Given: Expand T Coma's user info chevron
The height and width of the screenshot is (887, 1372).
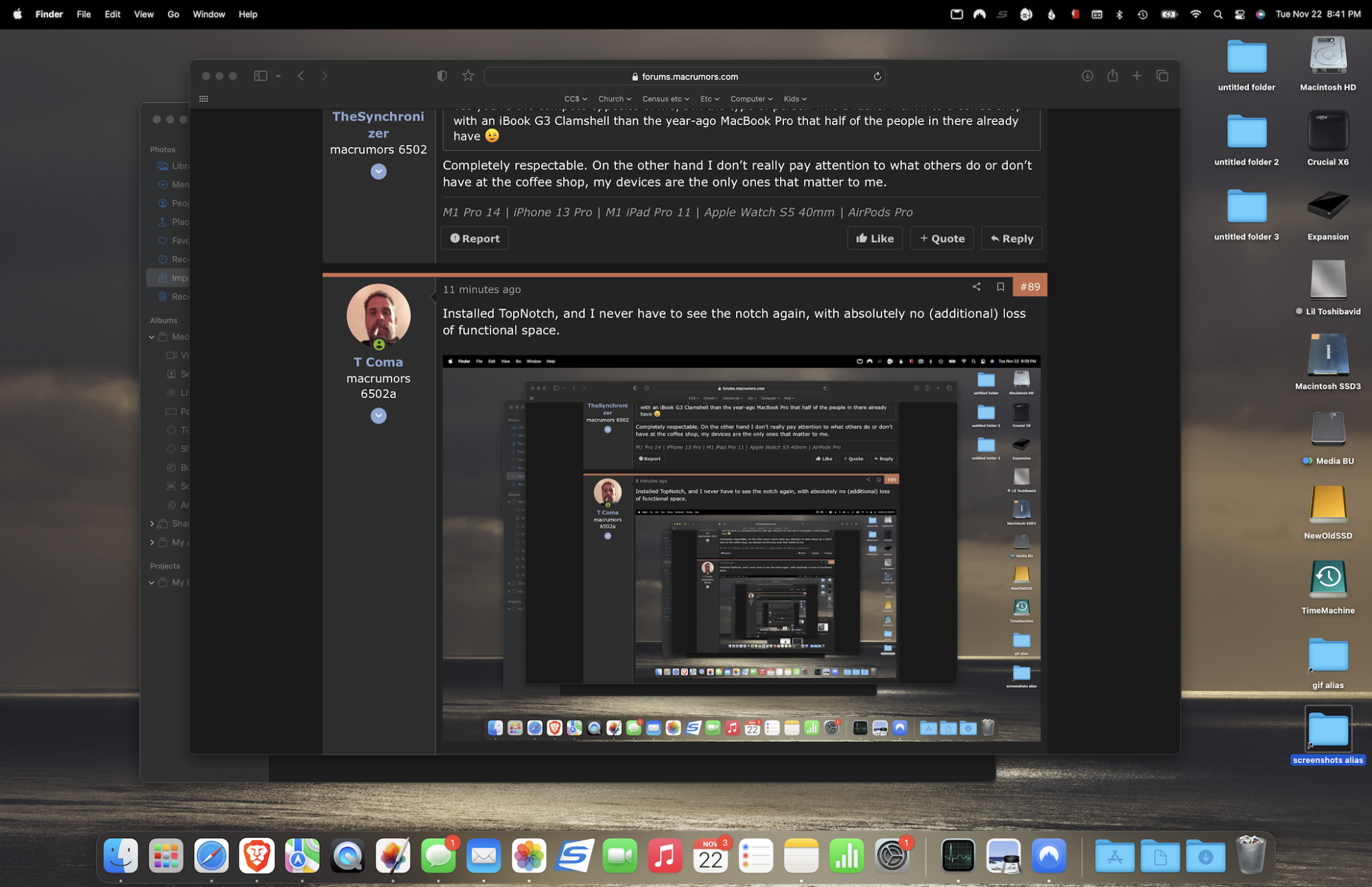Looking at the screenshot, I should pyautogui.click(x=379, y=416).
